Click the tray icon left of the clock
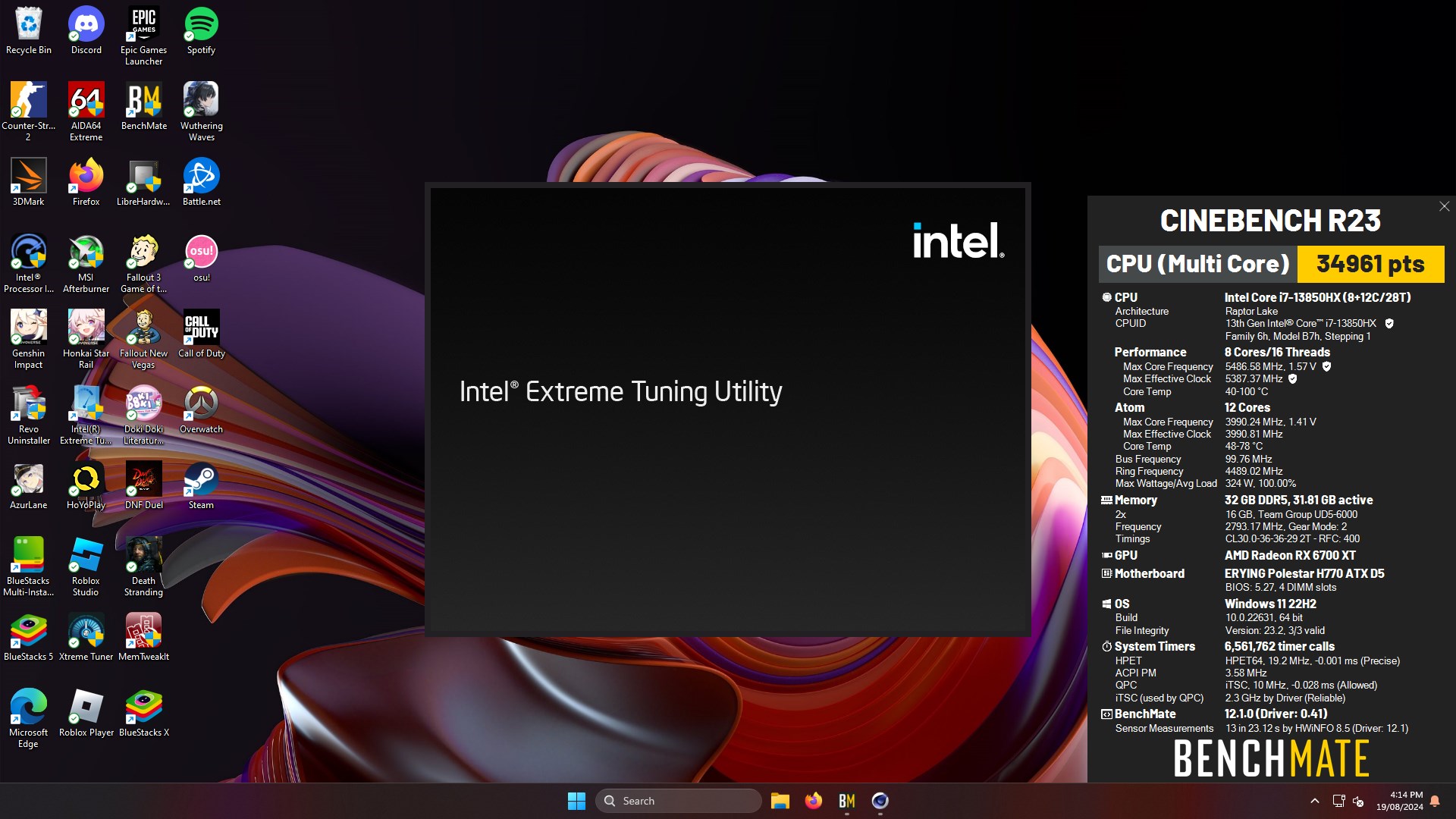Image resolution: width=1456 pixels, height=819 pixels. pyautogui.click(x=1358, y=801)
